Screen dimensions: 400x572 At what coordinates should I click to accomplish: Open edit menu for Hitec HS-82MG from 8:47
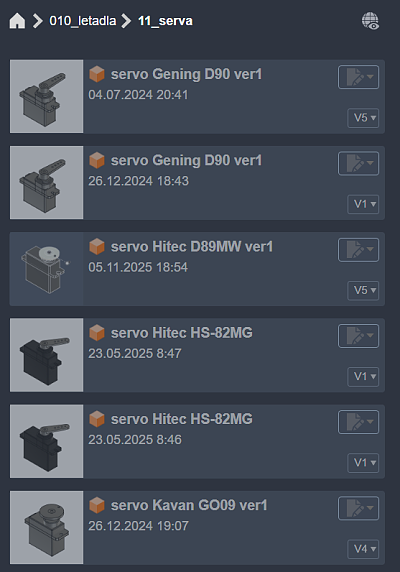pyautogui.click(x=358, y=336)
